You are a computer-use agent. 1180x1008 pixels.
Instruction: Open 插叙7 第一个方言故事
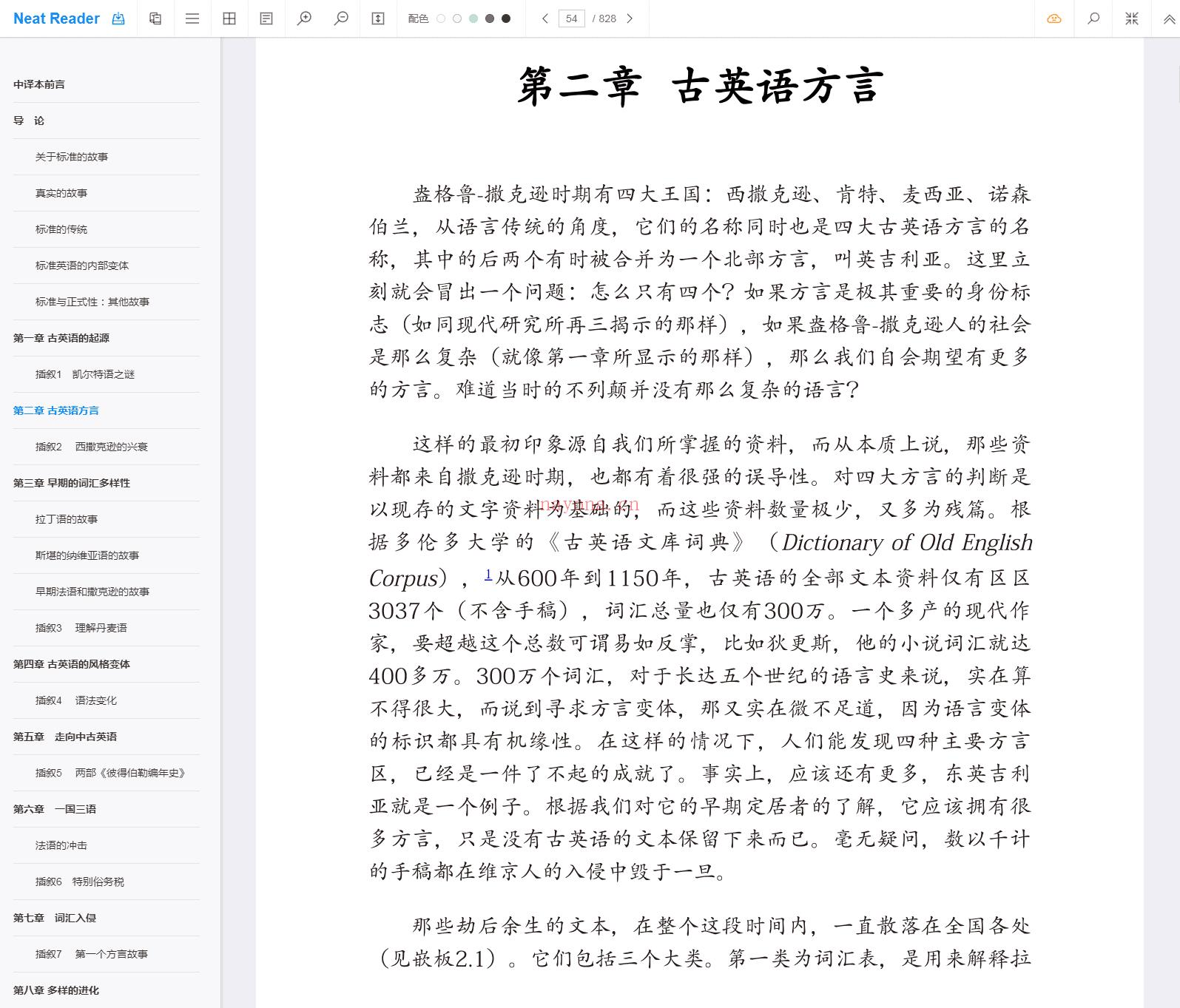(92, 954)
